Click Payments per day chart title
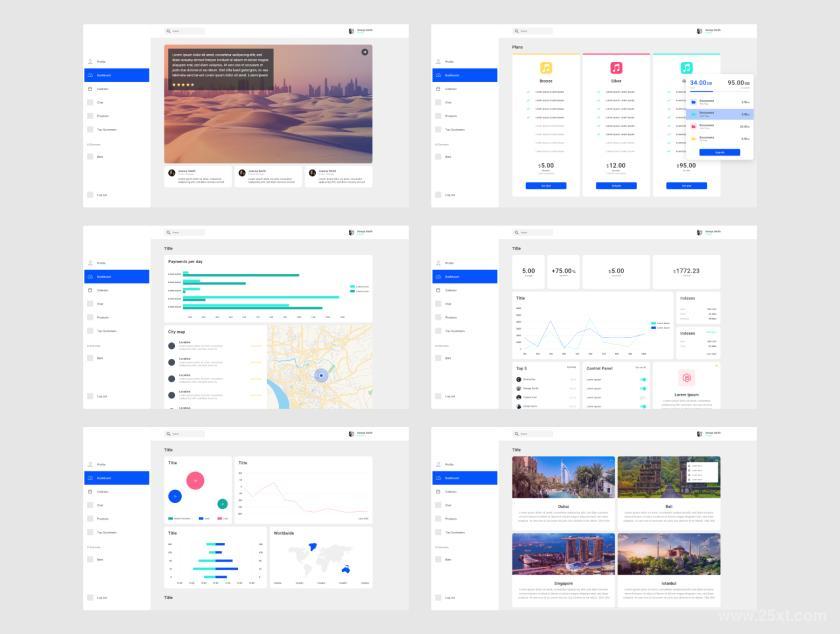 click(x=185, y=262)
